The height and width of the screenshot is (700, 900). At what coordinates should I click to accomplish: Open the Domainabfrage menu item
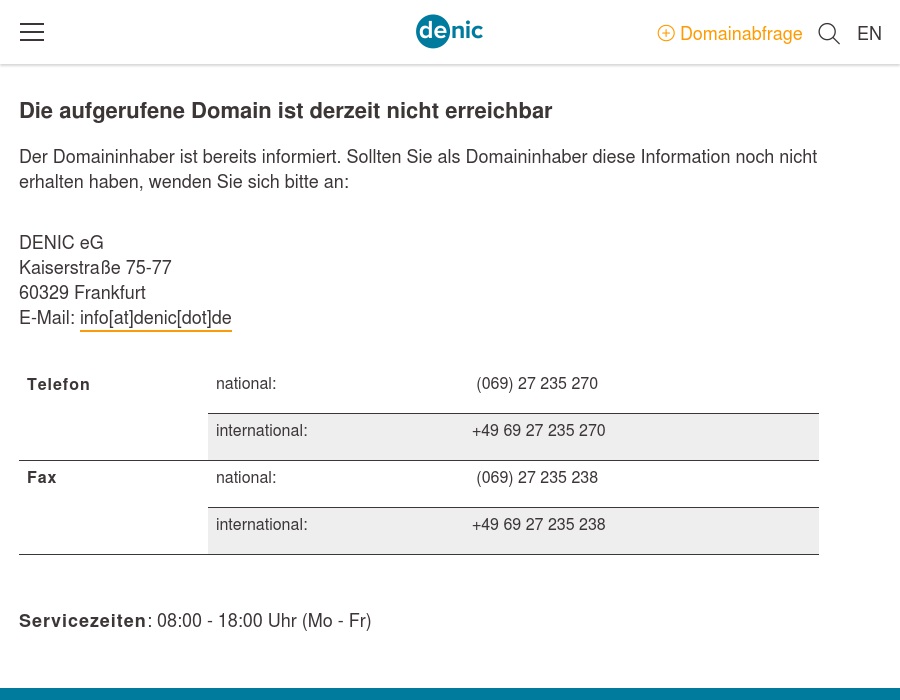740,34
